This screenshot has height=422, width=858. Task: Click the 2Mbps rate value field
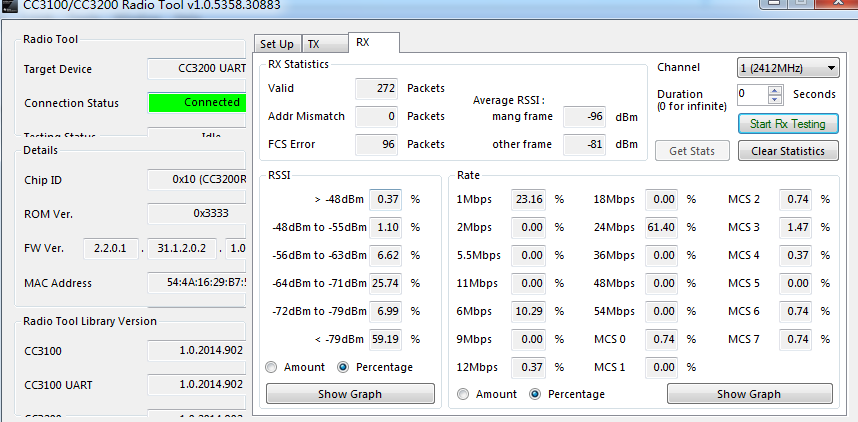point(529,227)
